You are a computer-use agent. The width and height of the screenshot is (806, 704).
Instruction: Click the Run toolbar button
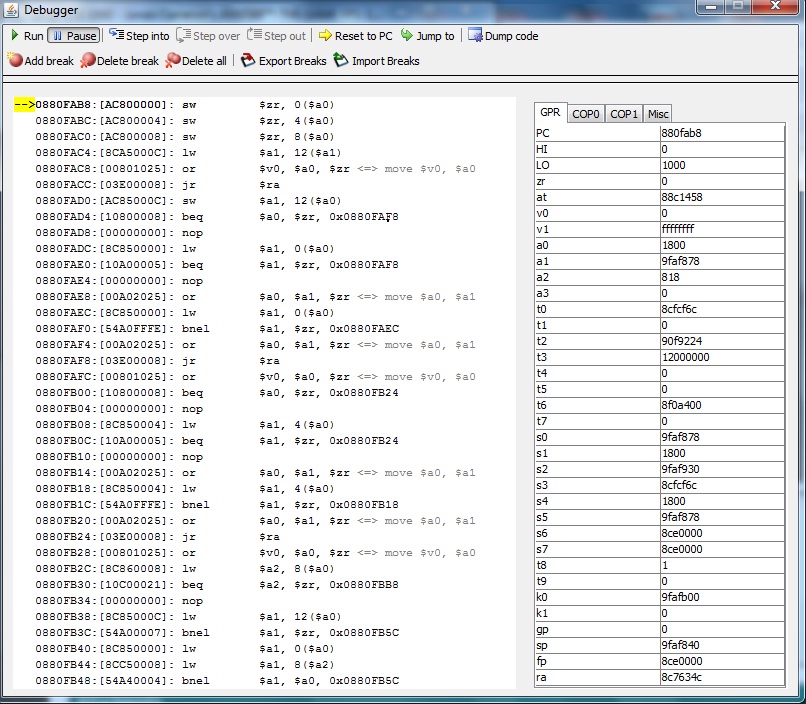(27, 36)
